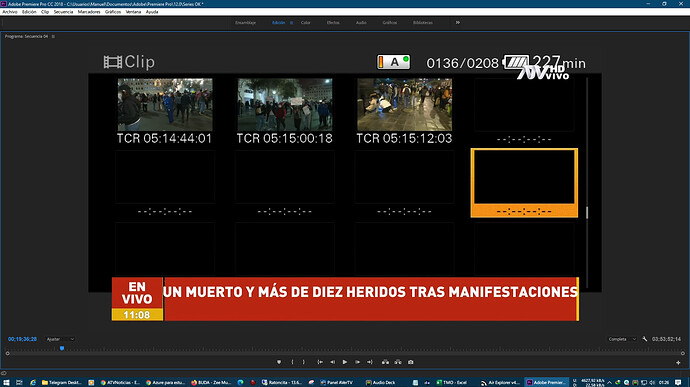Viewport: 690px width, 387px height.
Task: Click clip thumbnail TCR 05:14:44:01
Action: pyautogui.click(x=165, y=105)
